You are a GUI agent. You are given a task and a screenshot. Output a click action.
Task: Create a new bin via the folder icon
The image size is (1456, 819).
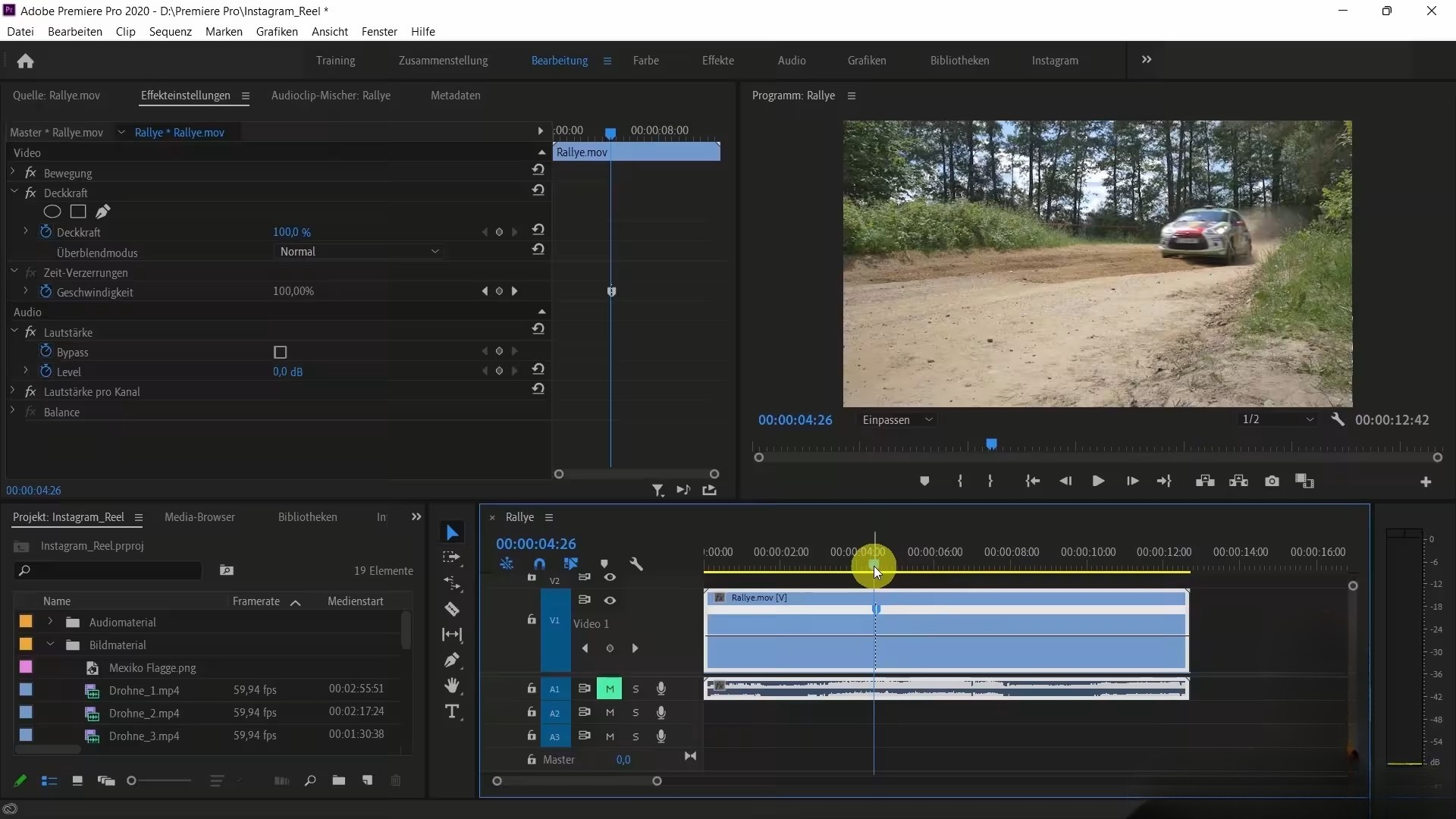(338, 780)
